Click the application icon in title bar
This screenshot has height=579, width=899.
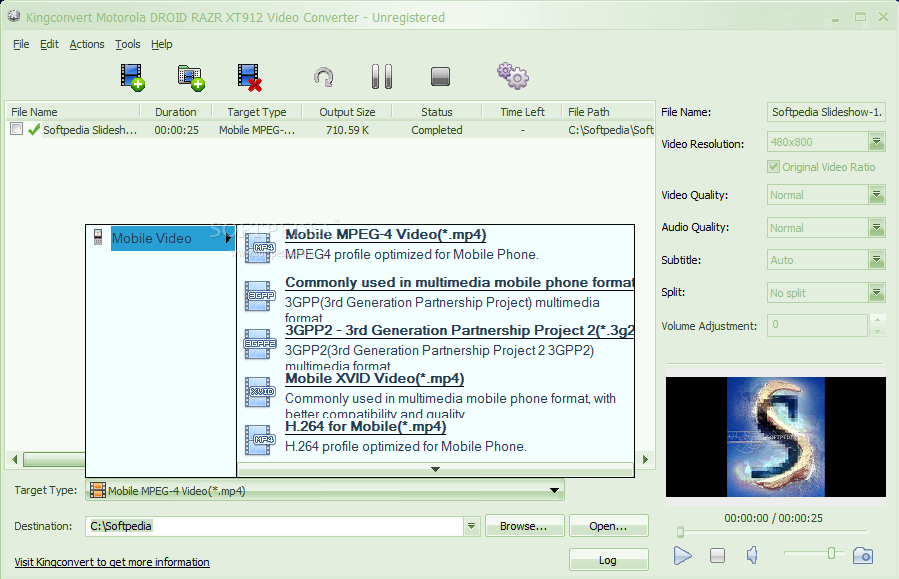[x=14, y=16]
